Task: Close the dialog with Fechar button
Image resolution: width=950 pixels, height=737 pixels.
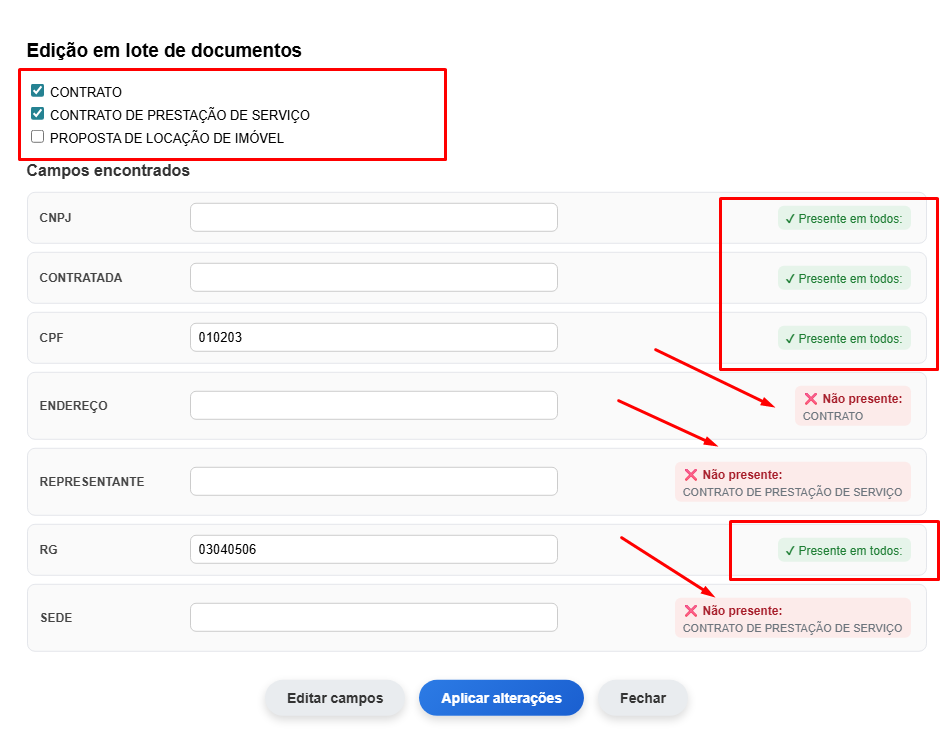Action: (643, 698)
